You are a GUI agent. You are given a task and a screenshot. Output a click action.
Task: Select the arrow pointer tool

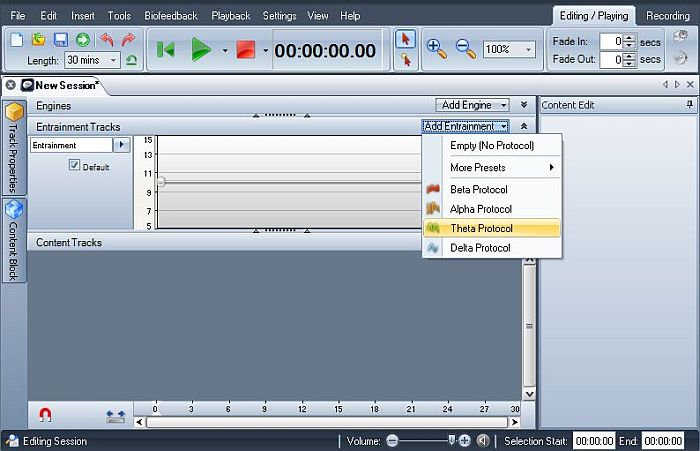tap(405, 39)
